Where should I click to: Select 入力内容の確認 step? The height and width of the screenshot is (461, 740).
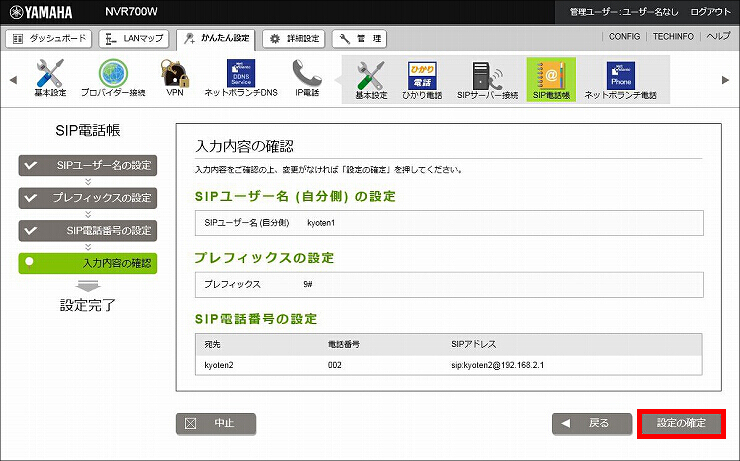88,263
